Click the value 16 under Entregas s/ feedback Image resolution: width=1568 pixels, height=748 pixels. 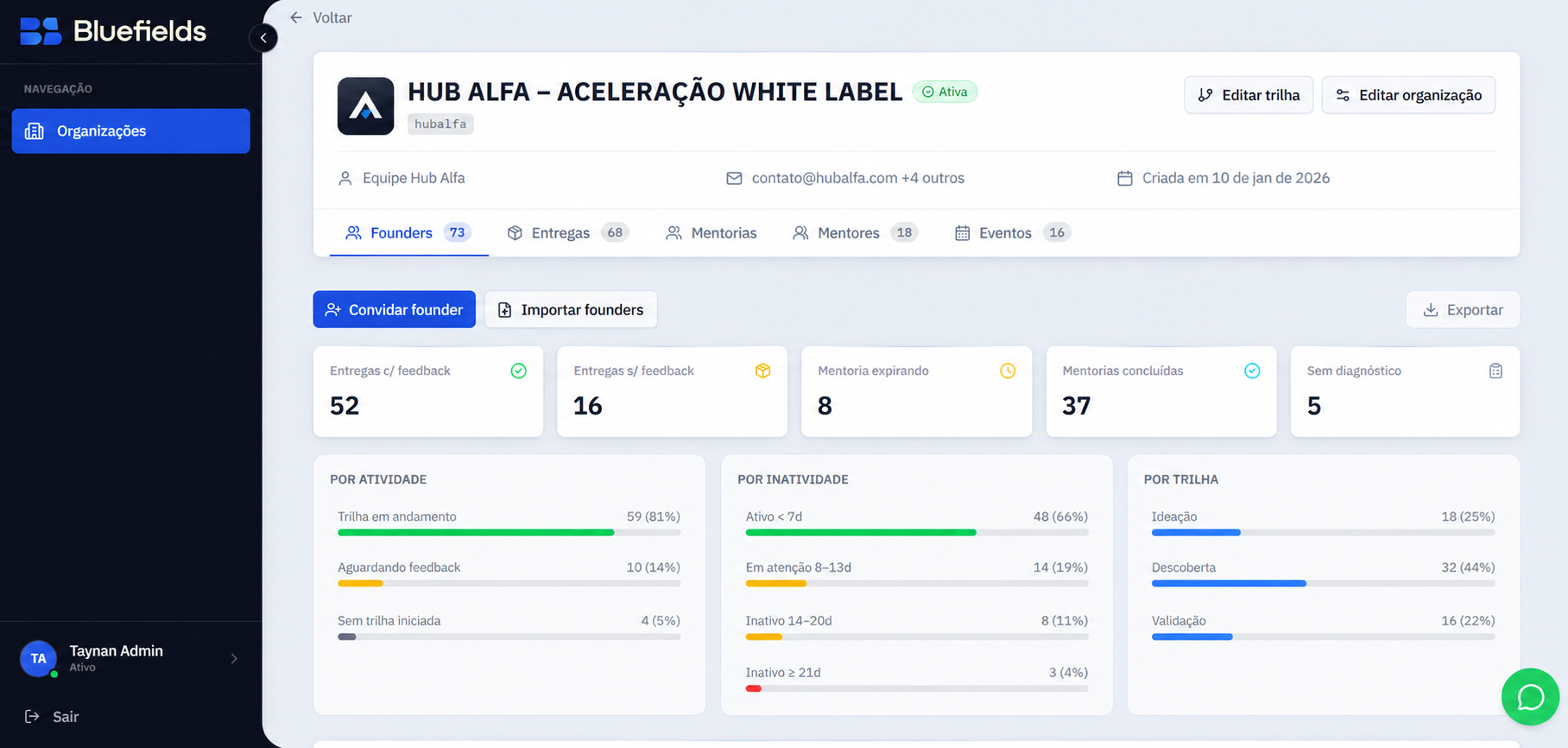[x=588, y=406]
